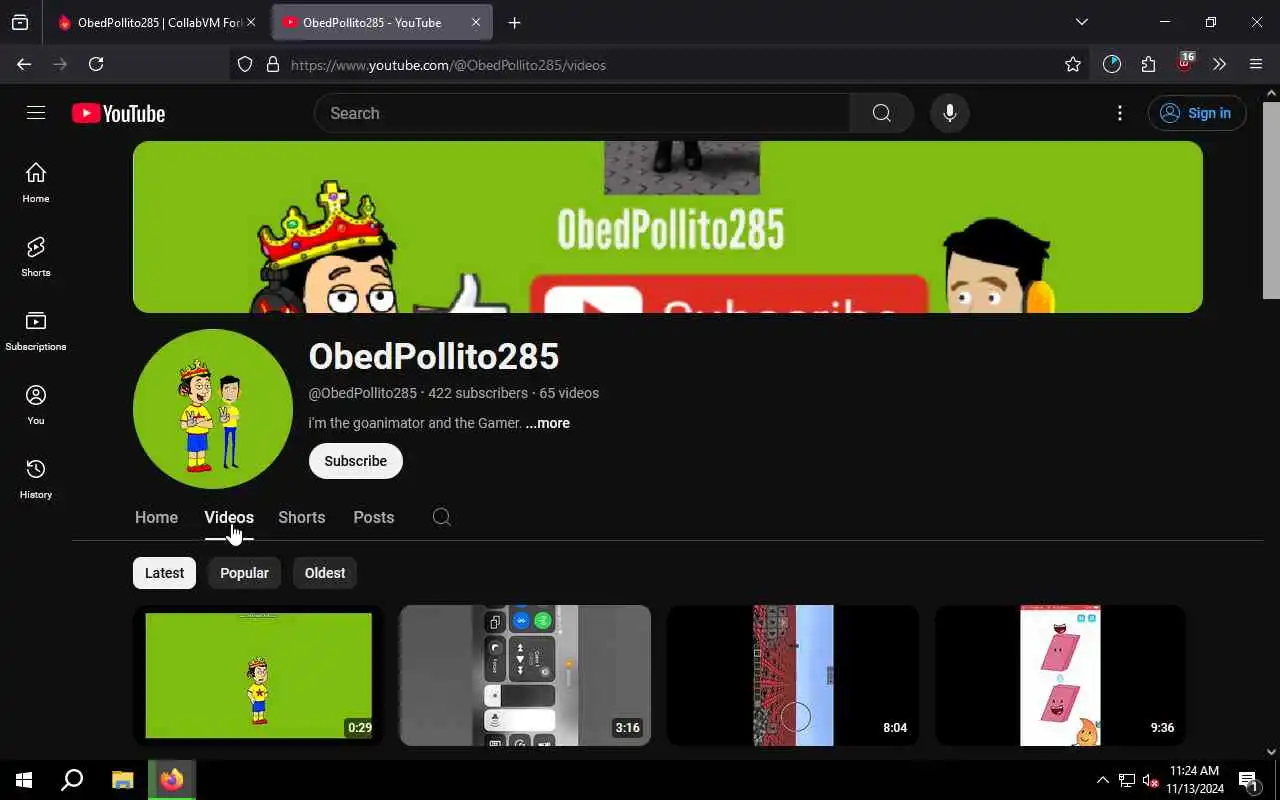Open Windows taskbar search
1280x800 pixels.
point(72,780)
